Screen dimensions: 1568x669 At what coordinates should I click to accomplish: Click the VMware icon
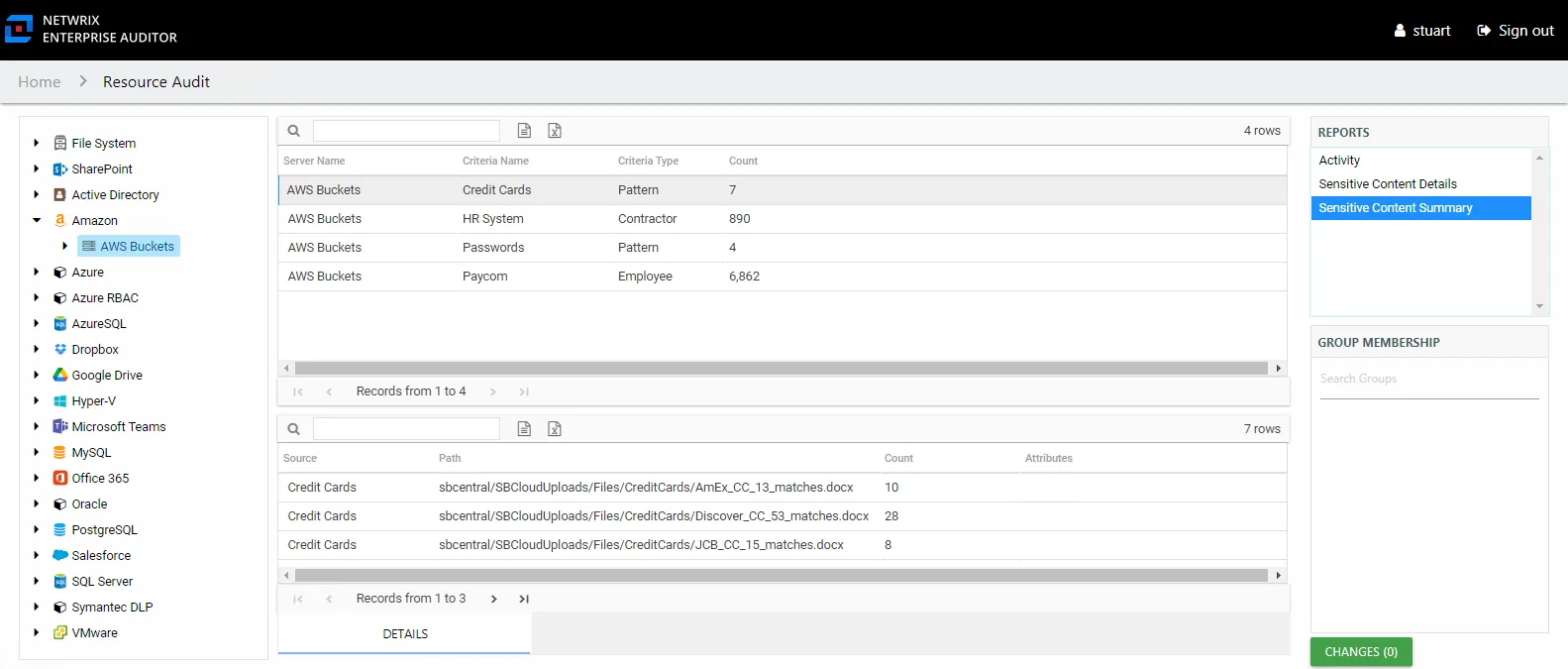click(x=60, y=632)
